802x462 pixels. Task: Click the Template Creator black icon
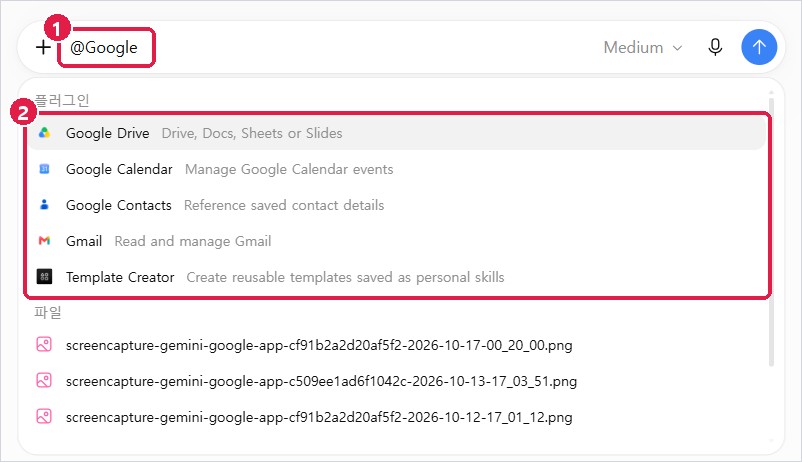44,277
